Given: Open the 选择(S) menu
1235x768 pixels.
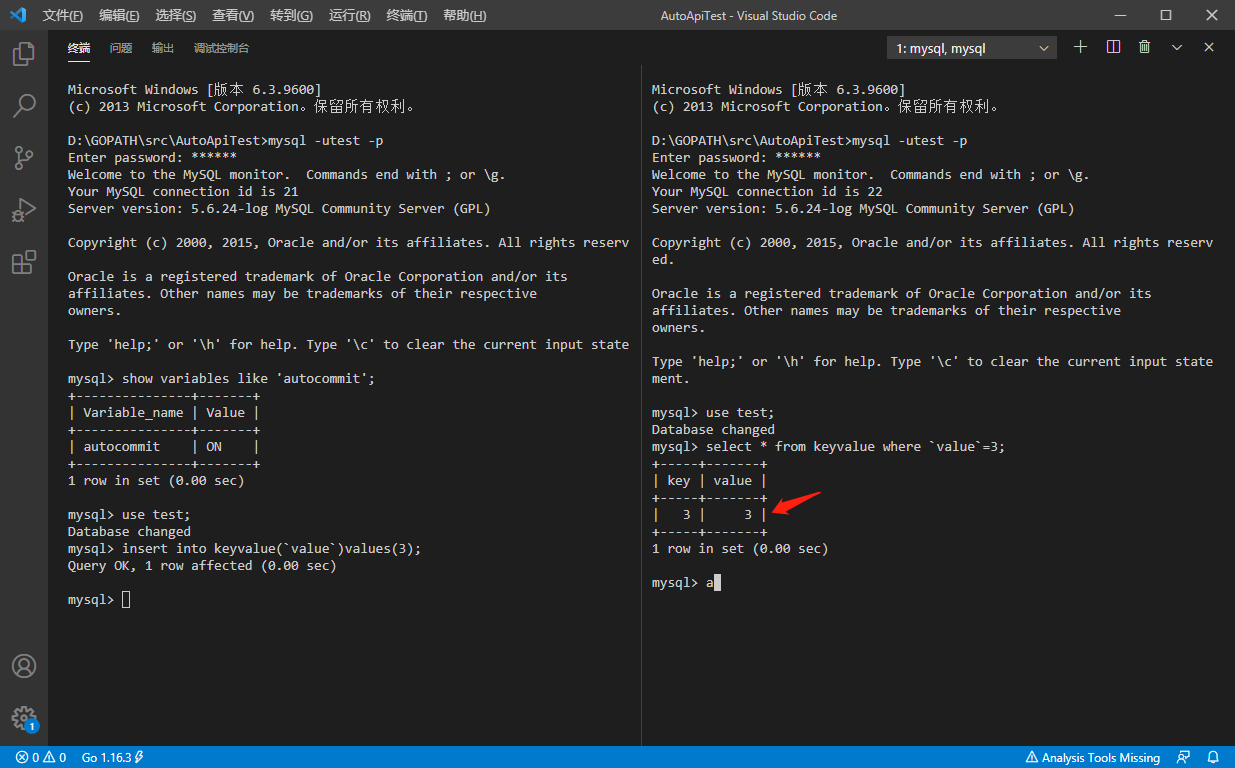Looking at the screenshot, I should point(176,15).
